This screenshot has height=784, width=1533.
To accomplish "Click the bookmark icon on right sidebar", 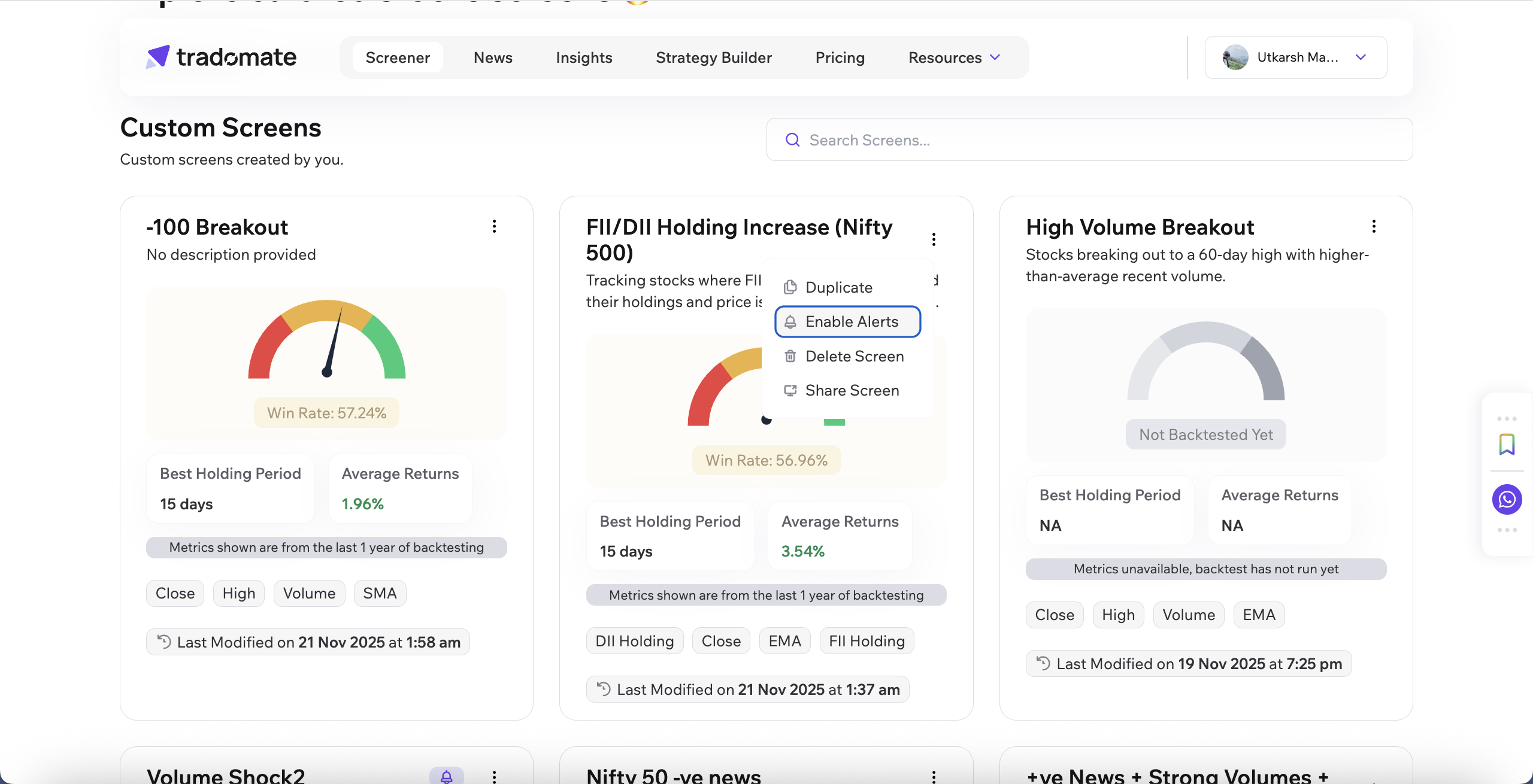I will coord(1507,445).
